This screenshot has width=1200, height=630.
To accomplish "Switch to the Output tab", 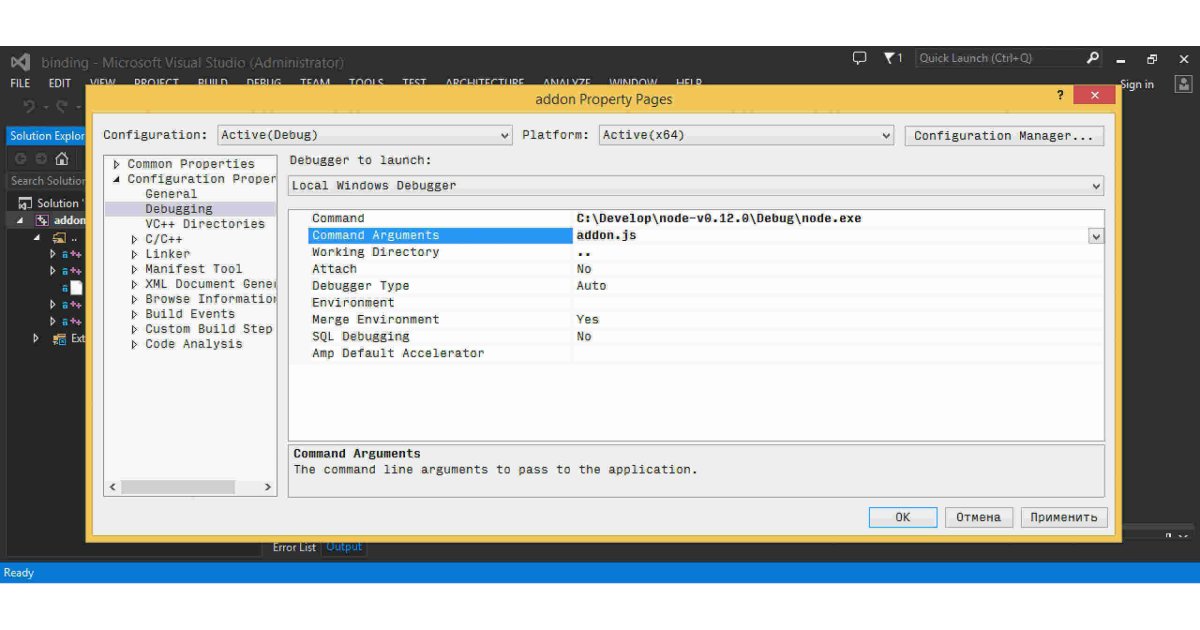I will pos(344,547).
